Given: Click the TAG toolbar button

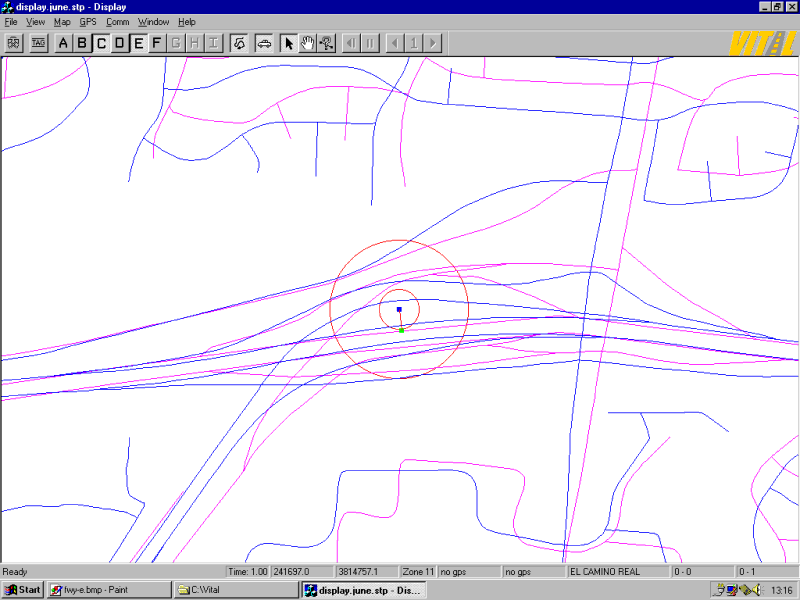Looking at the screenshot, I should (x=39, y=43).
